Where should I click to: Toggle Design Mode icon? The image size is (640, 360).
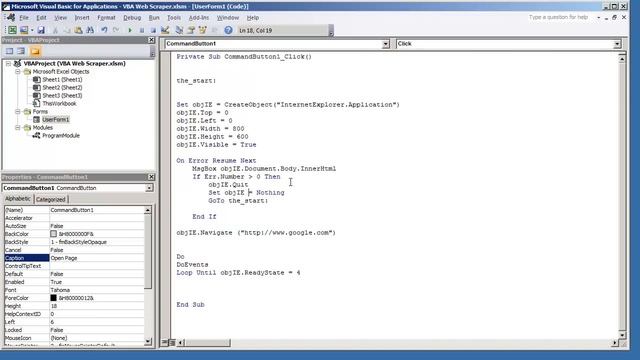(x=165, y=30)
